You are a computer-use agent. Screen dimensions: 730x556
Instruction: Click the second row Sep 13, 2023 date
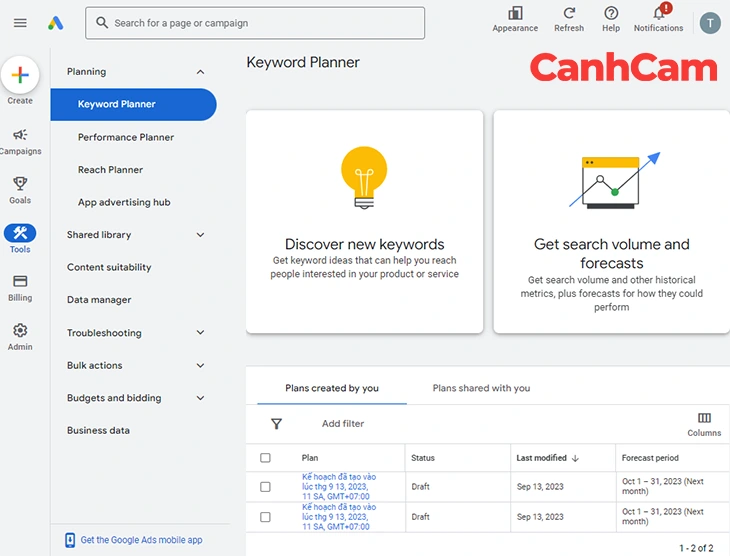click(x=540, y=517)
